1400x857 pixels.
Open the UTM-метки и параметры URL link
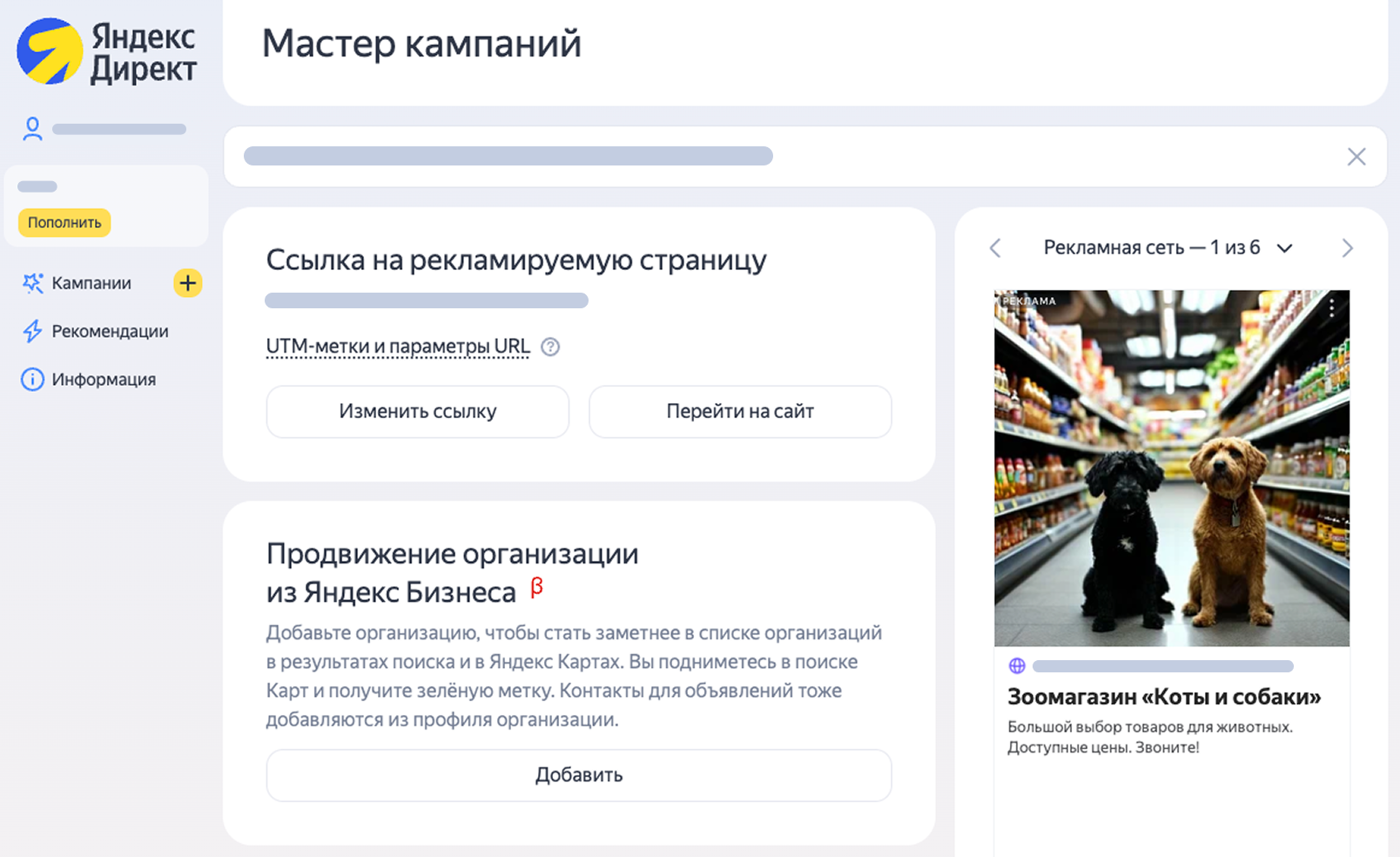(x=397, y=346)
